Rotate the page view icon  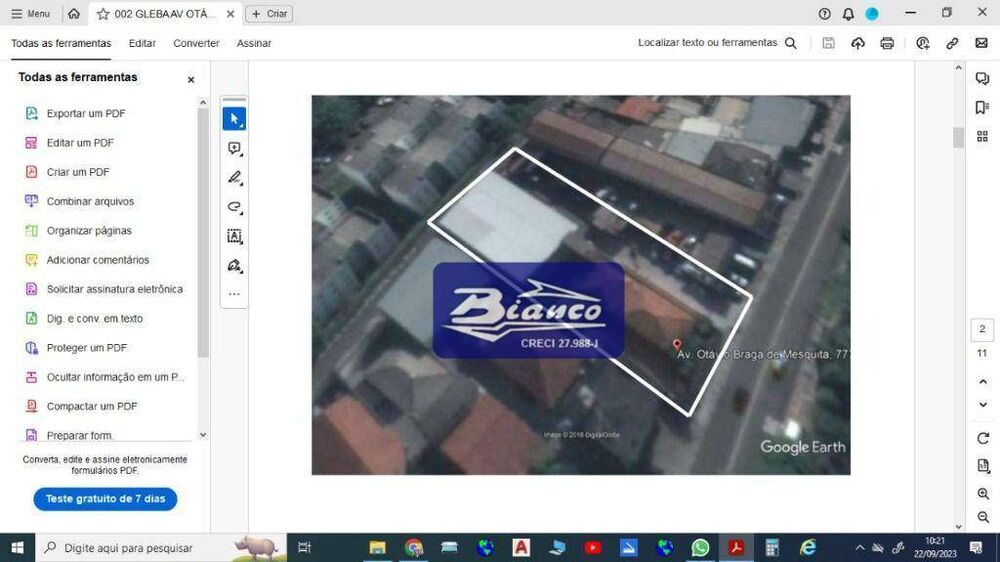pyautogui.click(x=983, y=438)
